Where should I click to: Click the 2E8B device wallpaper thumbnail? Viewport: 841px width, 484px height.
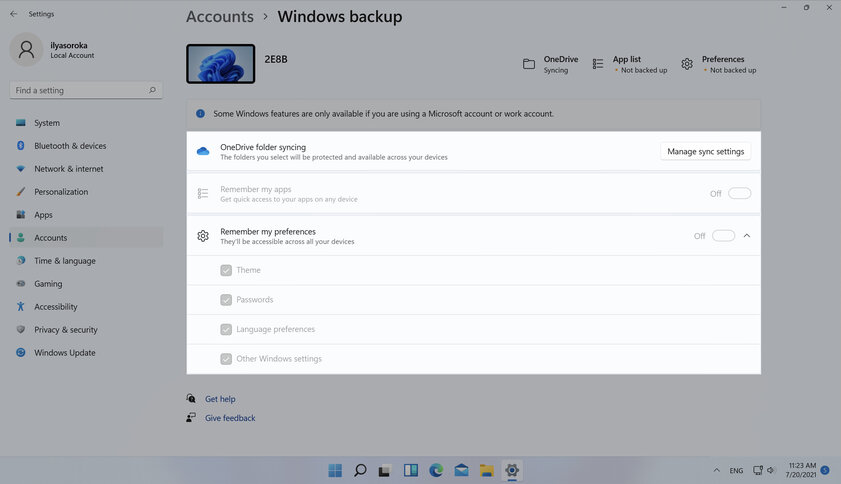(220, 64)
